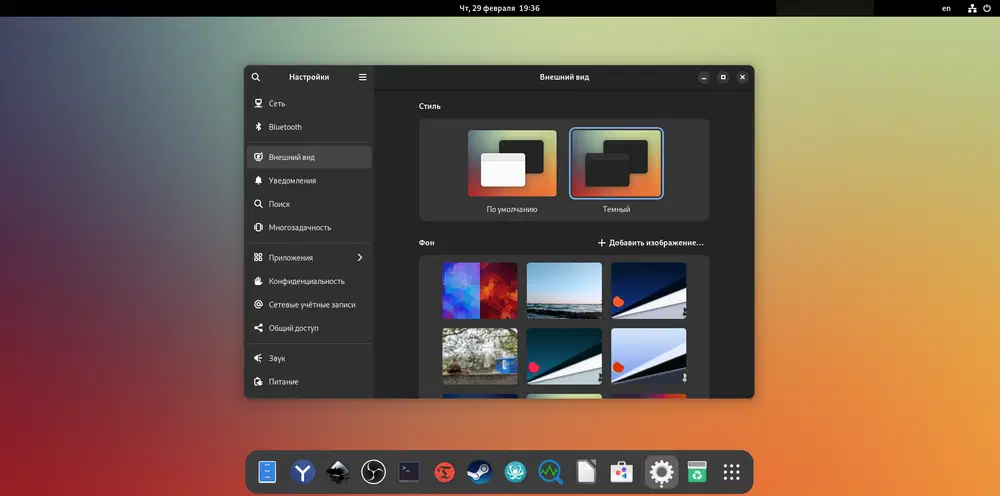
Task: Show all applications grid in dock
Action: point(731,472)
